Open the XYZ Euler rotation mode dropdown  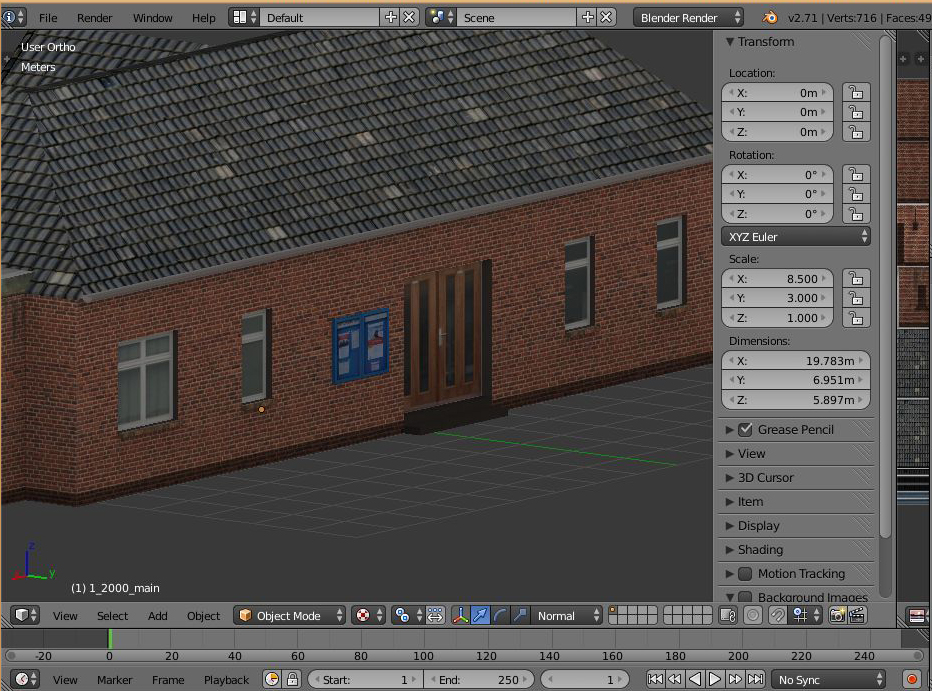pos(795,237)
